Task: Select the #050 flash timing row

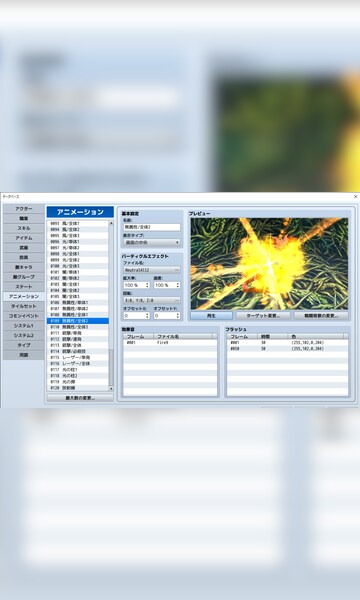Action: tap(287, 349)
